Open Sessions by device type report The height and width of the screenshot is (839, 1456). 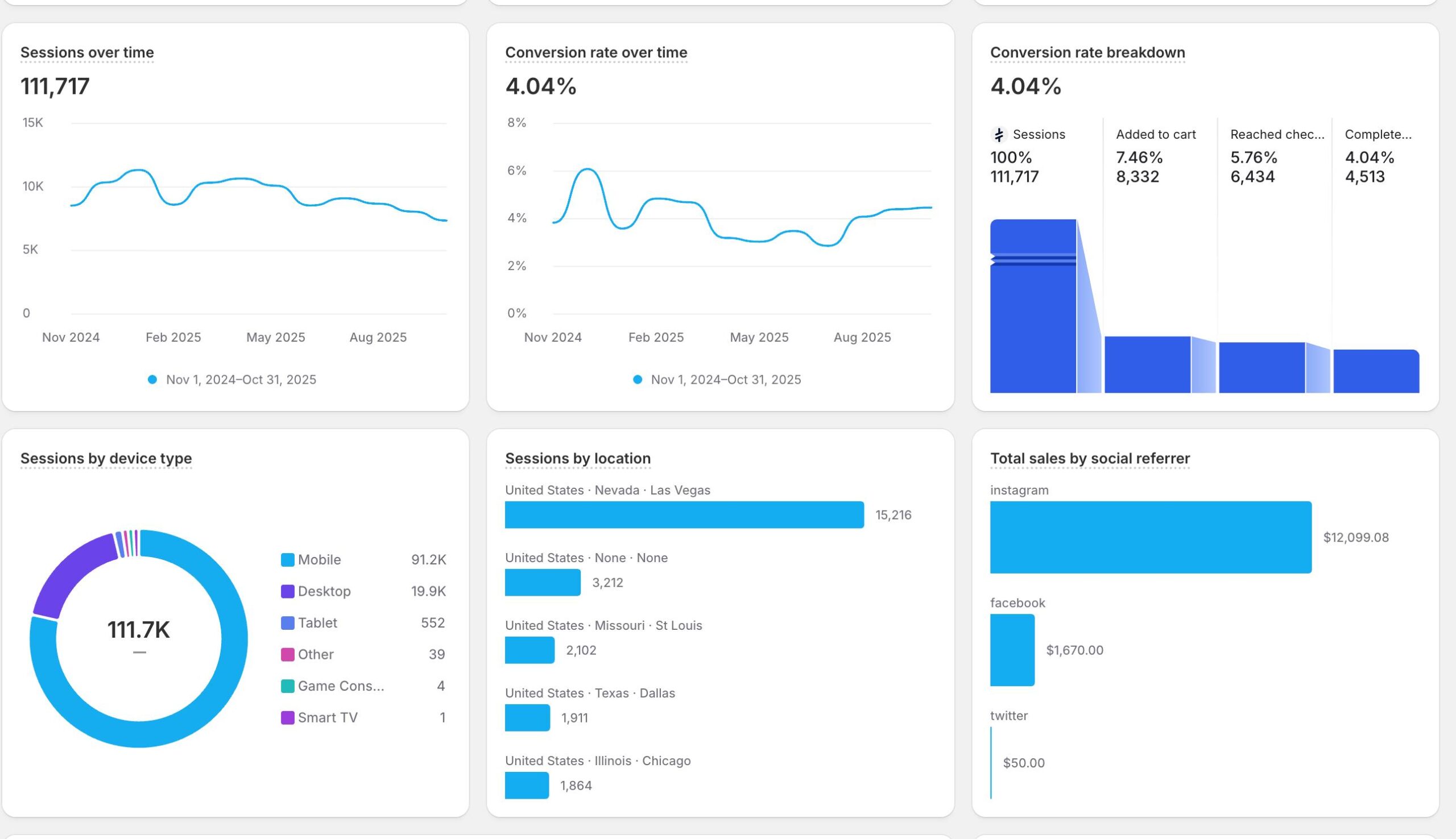click(106, 458)
